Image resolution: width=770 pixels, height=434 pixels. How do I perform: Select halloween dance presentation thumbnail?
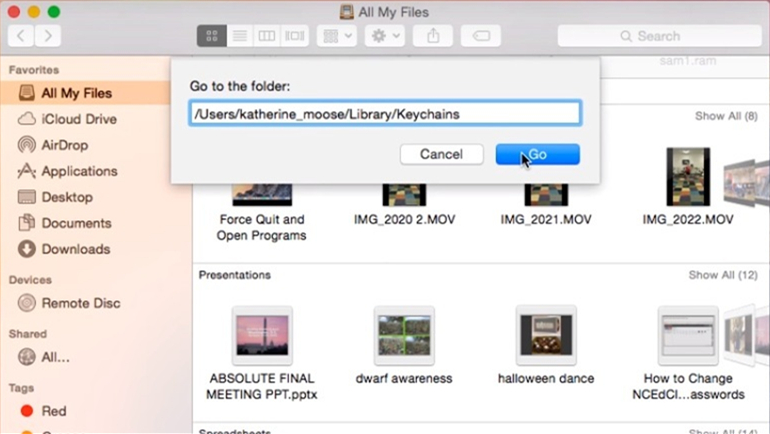(546, 336)
